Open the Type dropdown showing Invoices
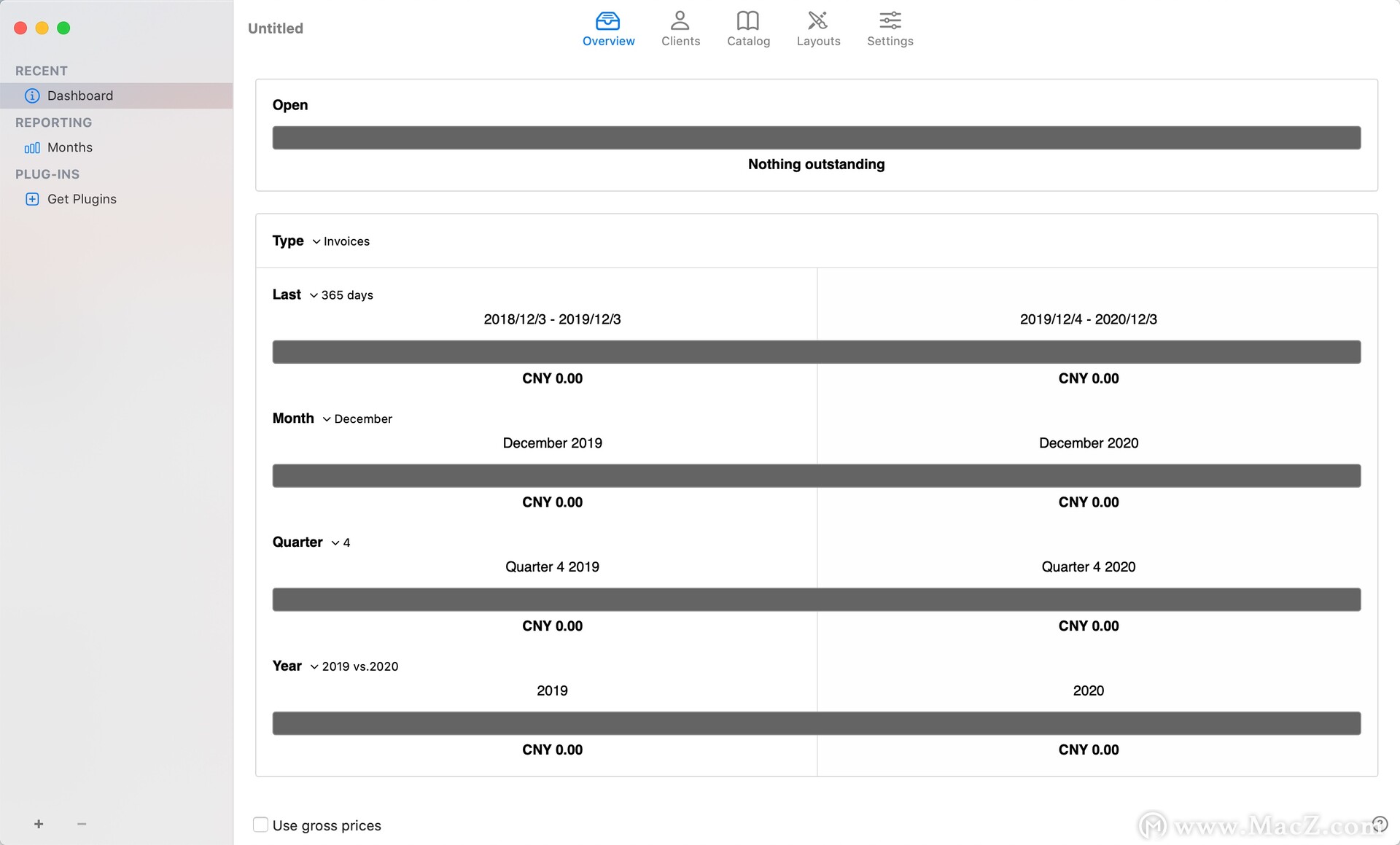 341,241
